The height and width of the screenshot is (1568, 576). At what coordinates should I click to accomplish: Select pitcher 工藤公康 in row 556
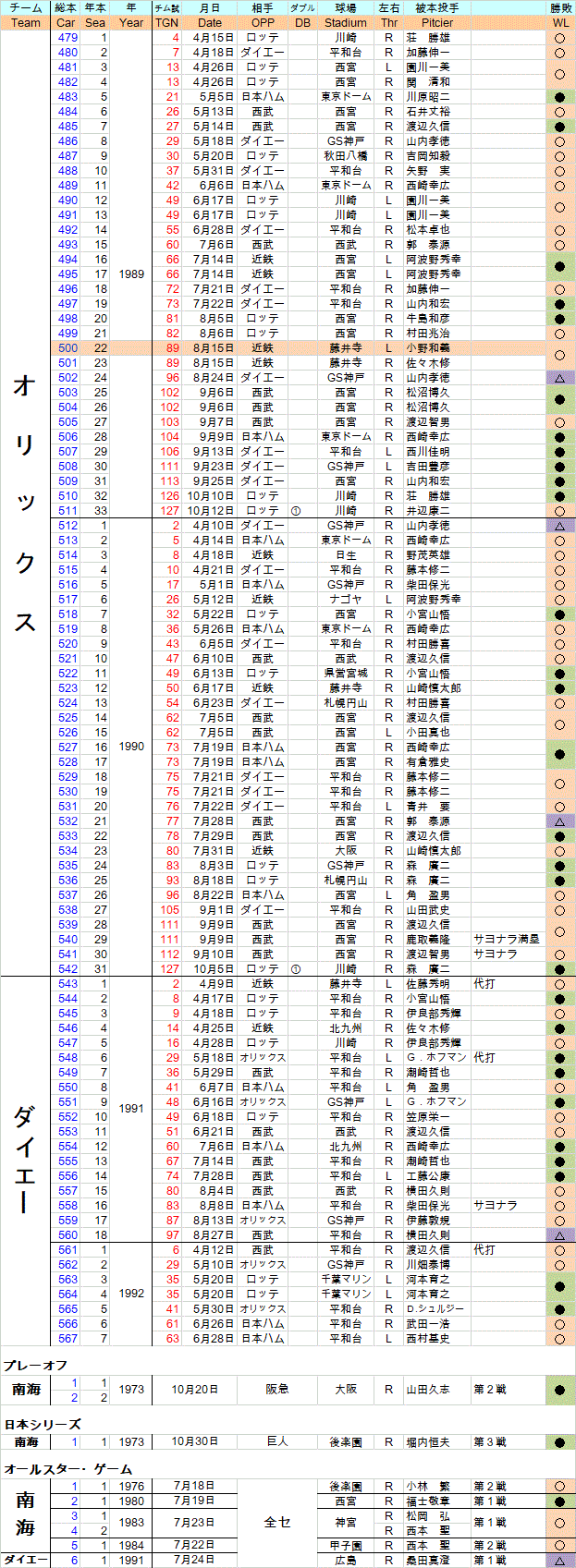point(427,1176)
